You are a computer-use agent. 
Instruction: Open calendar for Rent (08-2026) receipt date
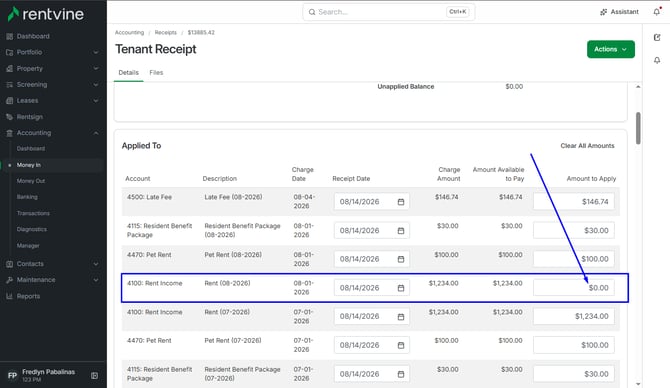pos(401,288)
